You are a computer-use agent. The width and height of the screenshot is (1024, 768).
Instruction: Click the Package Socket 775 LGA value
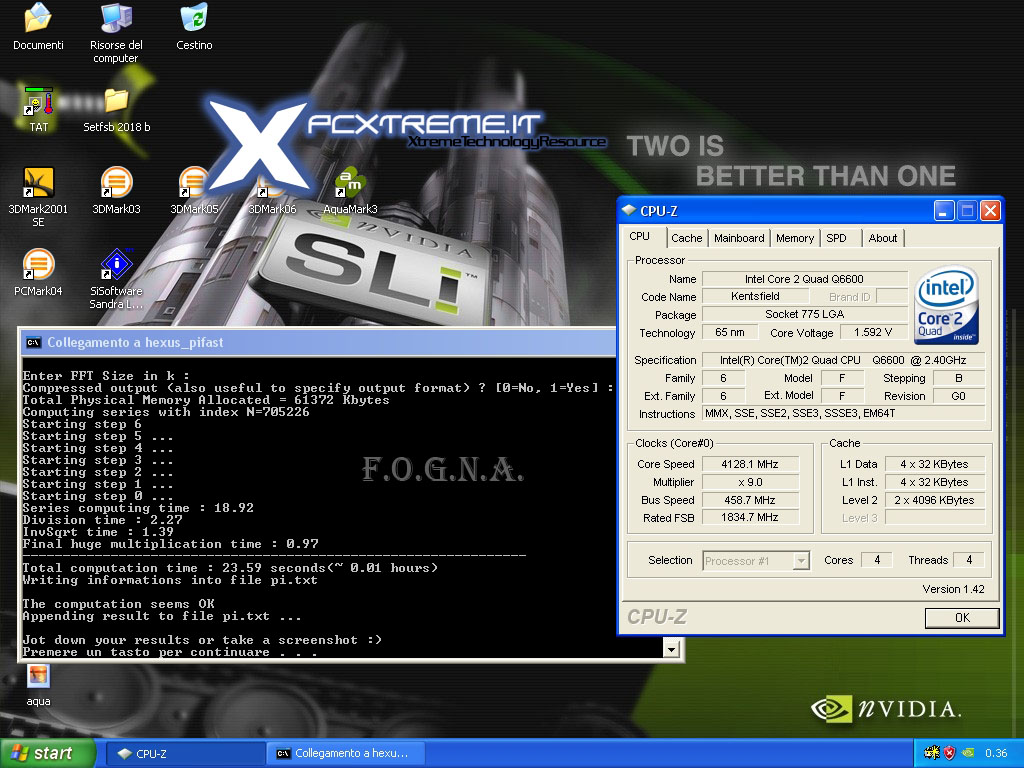click(x=805, y=314)
